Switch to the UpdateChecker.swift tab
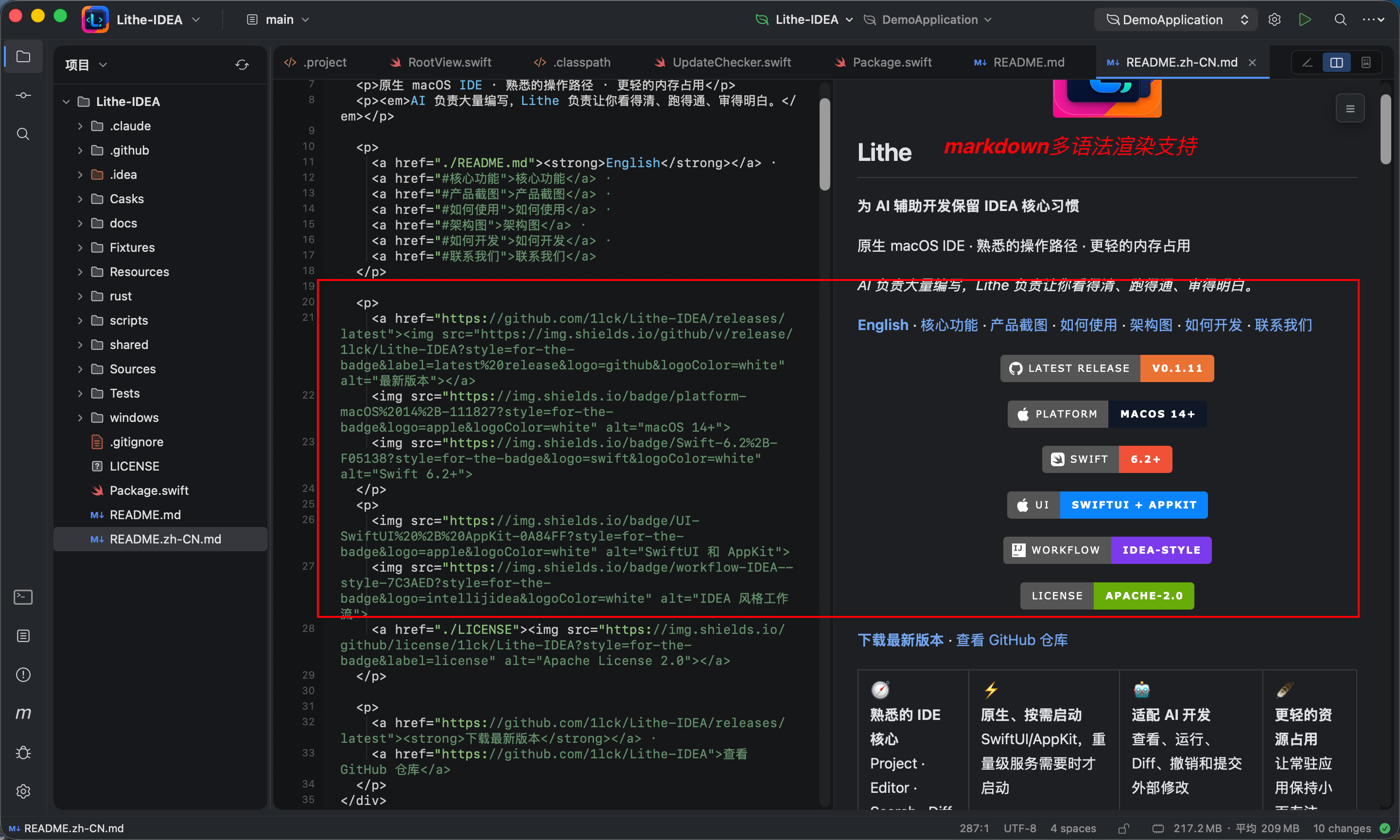 click(x=723, y=62)
